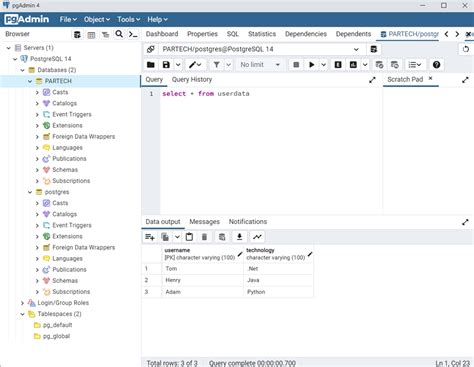Click the Delete trash icon in Data output
The width and height of the screenshot is (474, 367).
[x=204, y=237]
